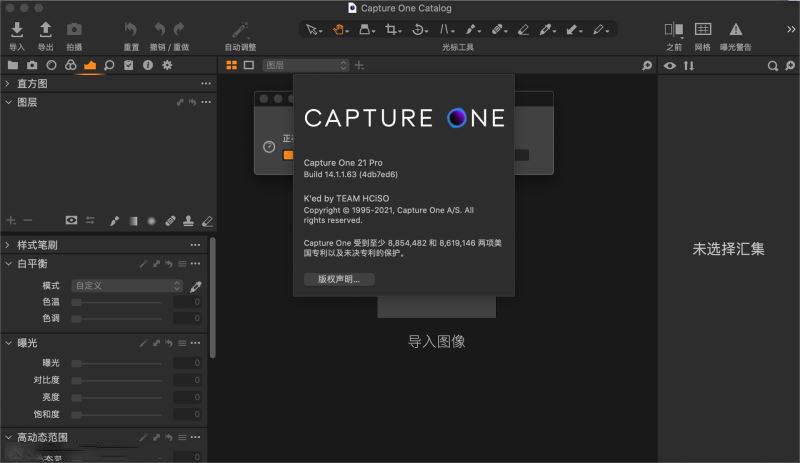Screen dimensions: 800x463
Task: Open the Capture camera tool tab
Action: tap(32, 65)
